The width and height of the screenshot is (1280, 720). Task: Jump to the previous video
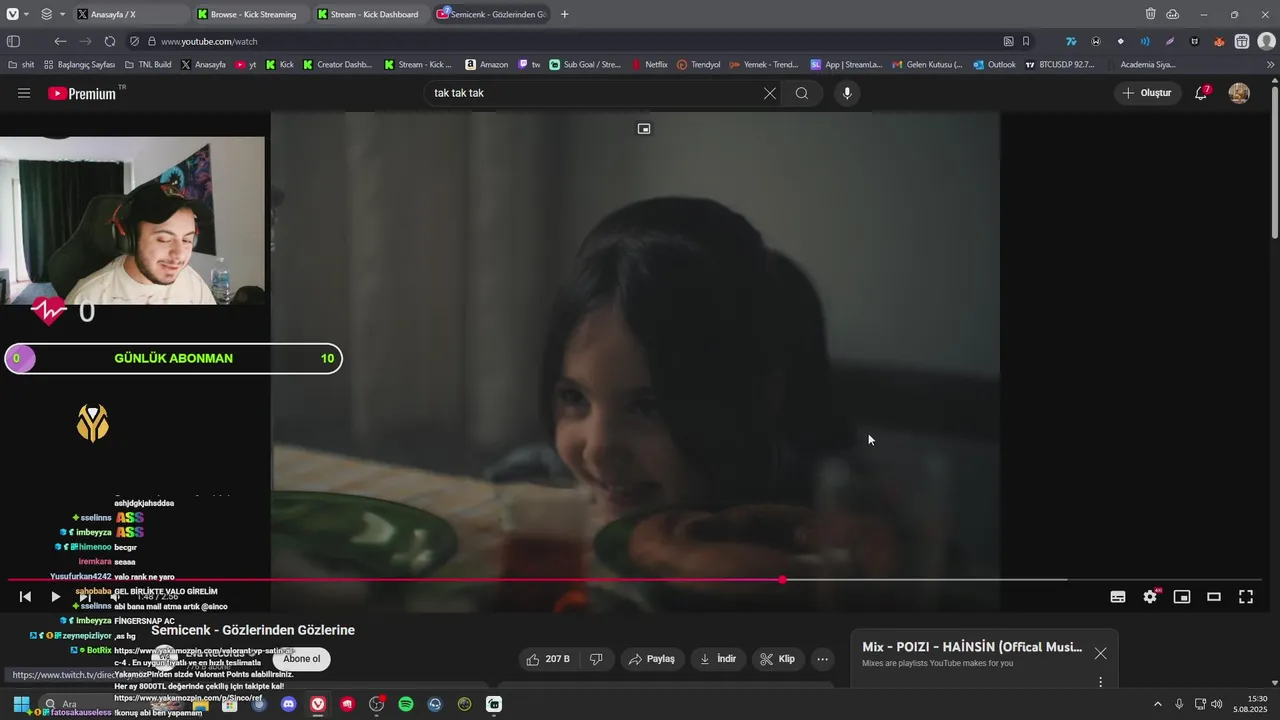[25, 597]
